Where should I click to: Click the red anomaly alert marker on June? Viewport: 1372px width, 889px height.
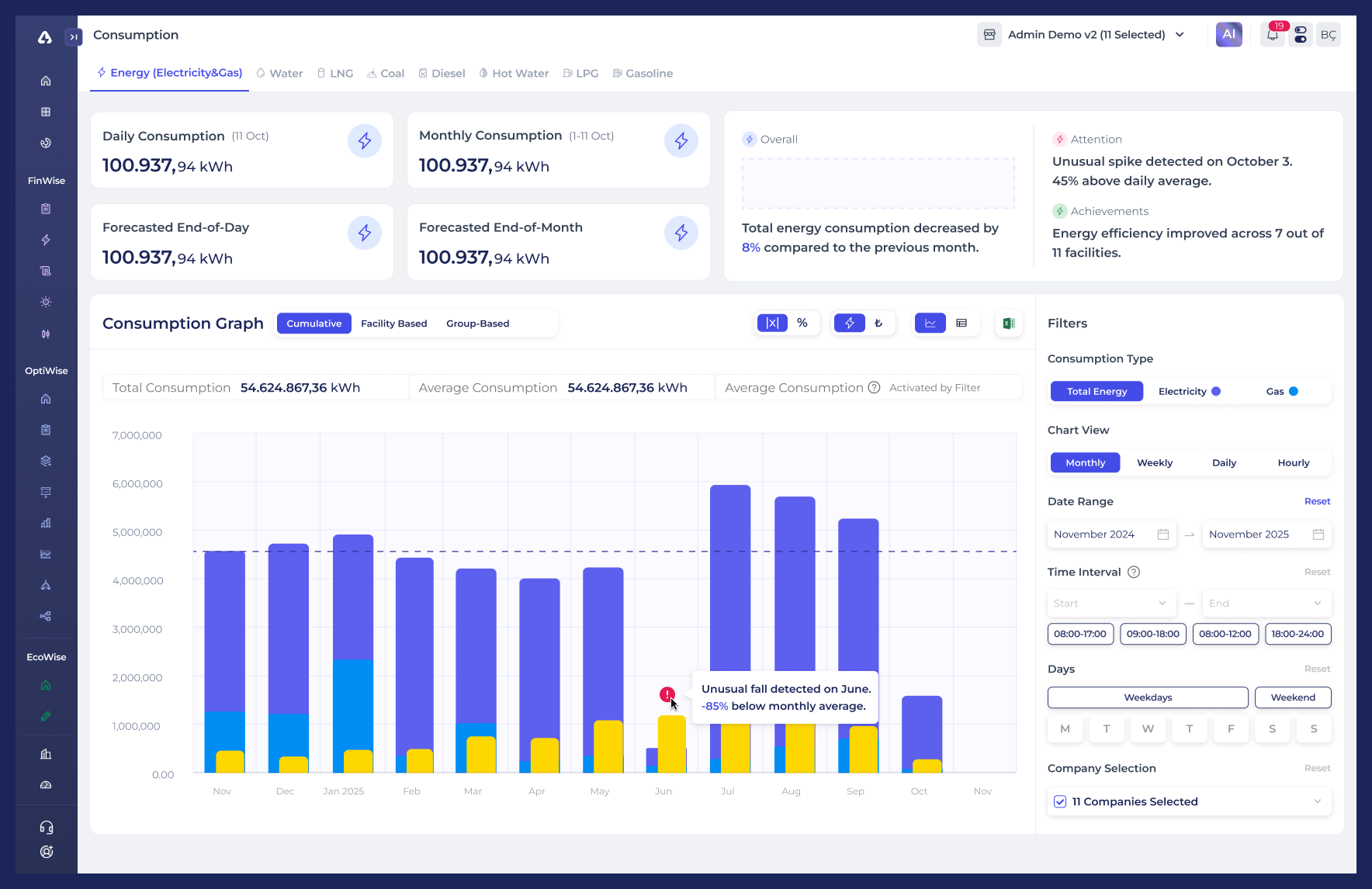pyautogui.click(x=667, y=694)
